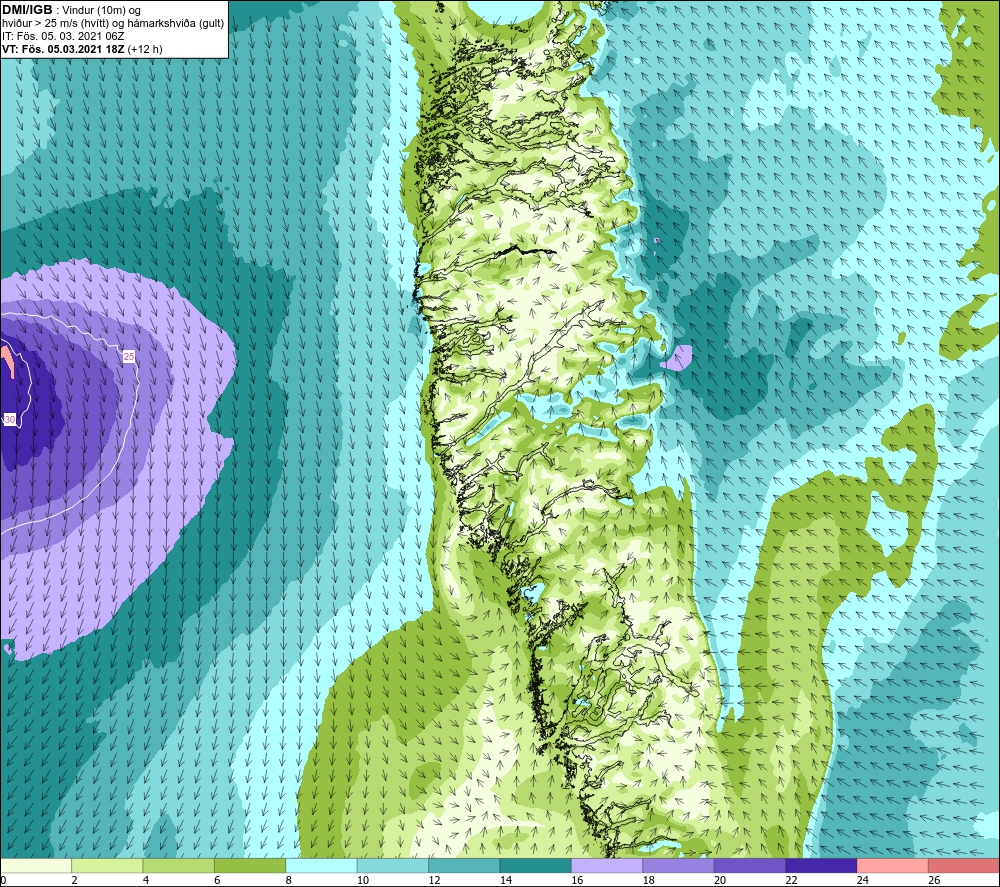1000x887 pixels.
Task: Select the 'IT: Fös. 05. 03. 2021 06Z' line
Action: point(63,36)
